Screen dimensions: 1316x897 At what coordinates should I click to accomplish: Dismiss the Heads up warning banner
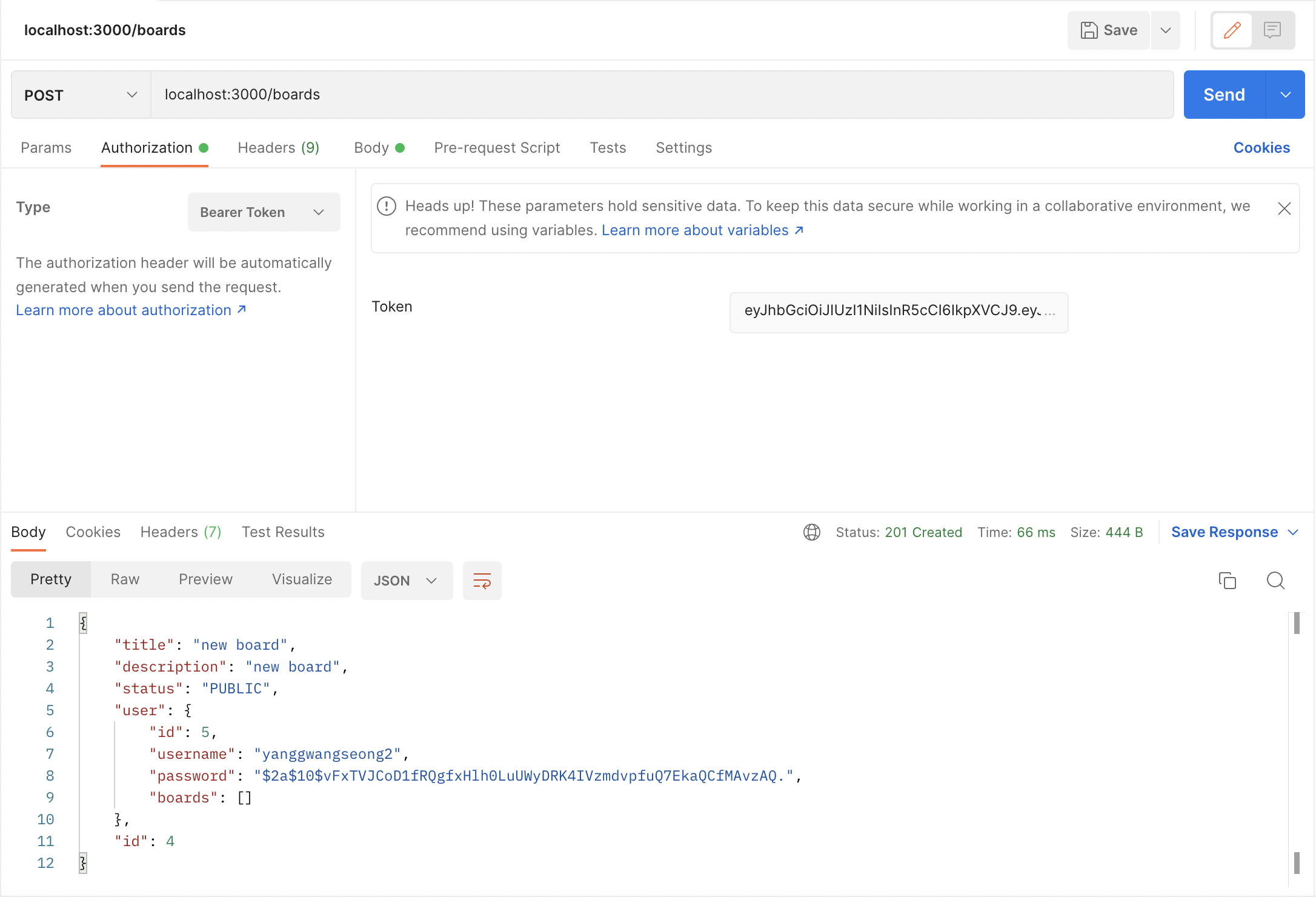point(1284,208)
